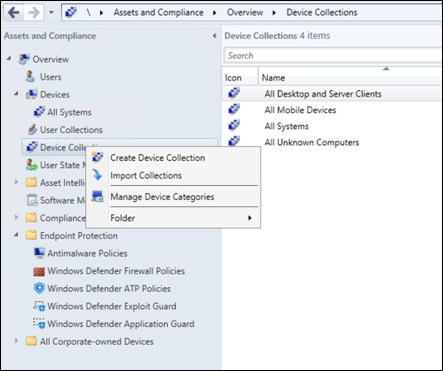Click the Device Collections breadcrumb
The image size is (443, 371).
click(322, 13)
